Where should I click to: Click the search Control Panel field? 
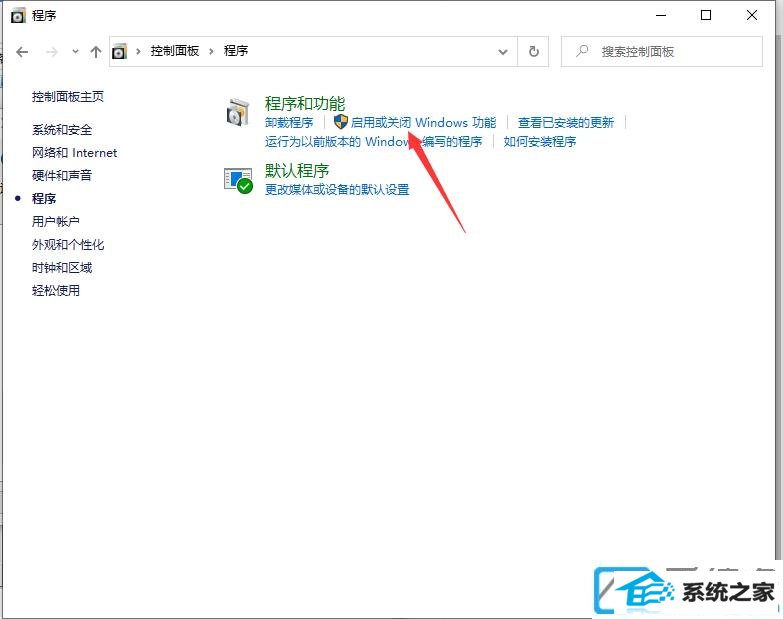pyautogui.click(x=662, y=51)
